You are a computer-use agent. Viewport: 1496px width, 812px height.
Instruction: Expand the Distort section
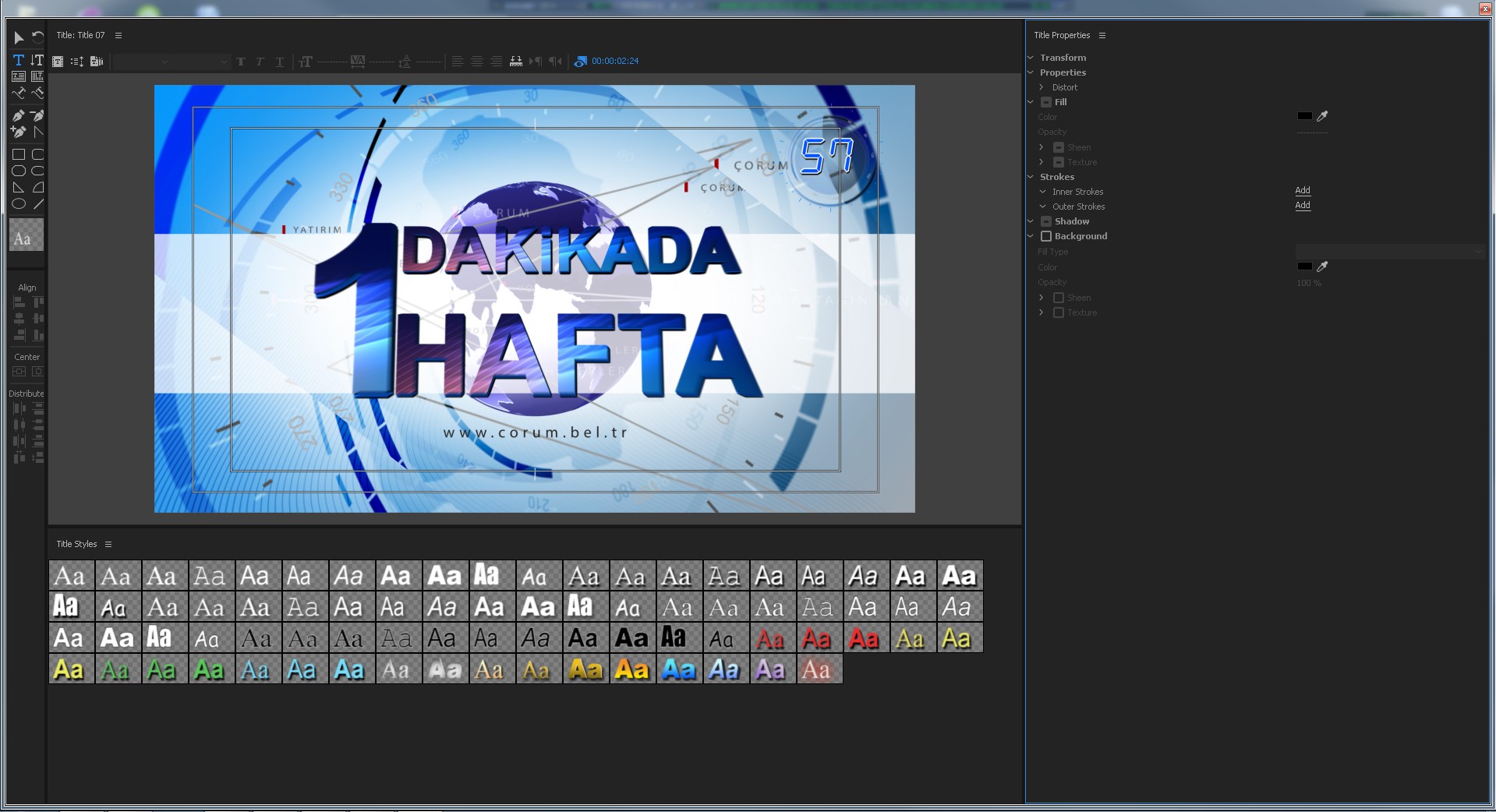pyautogui.click(x=1042, y=87)
